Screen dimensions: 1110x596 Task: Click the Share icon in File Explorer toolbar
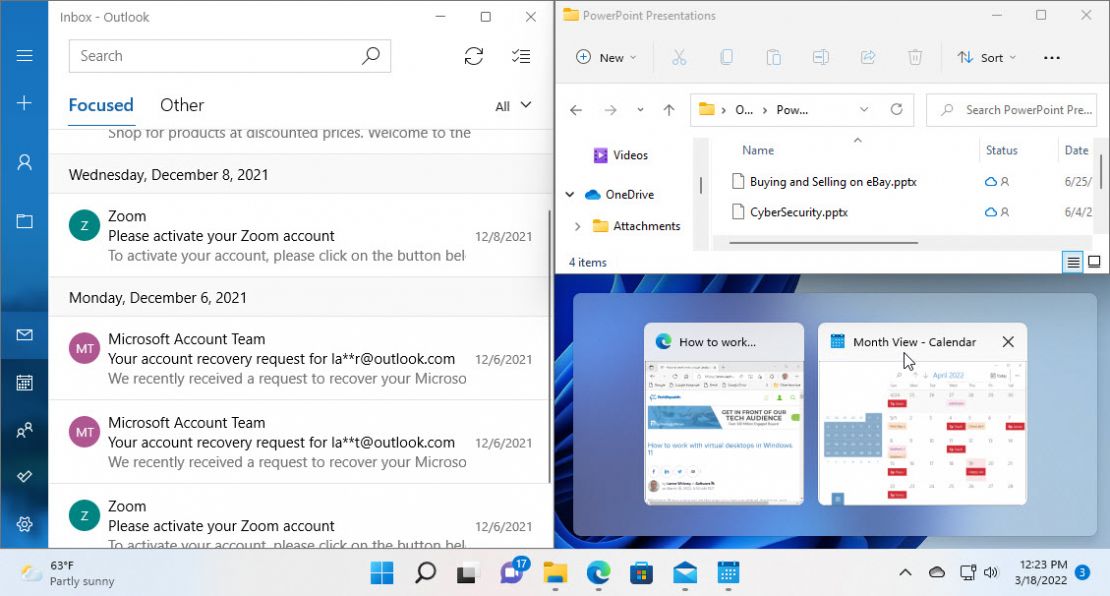click(x=867, y=57)
